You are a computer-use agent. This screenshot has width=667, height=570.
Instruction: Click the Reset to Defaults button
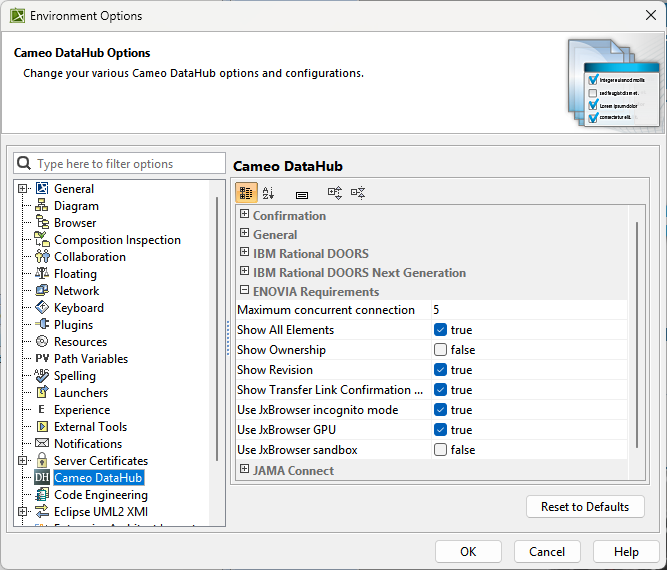[585, 507]
